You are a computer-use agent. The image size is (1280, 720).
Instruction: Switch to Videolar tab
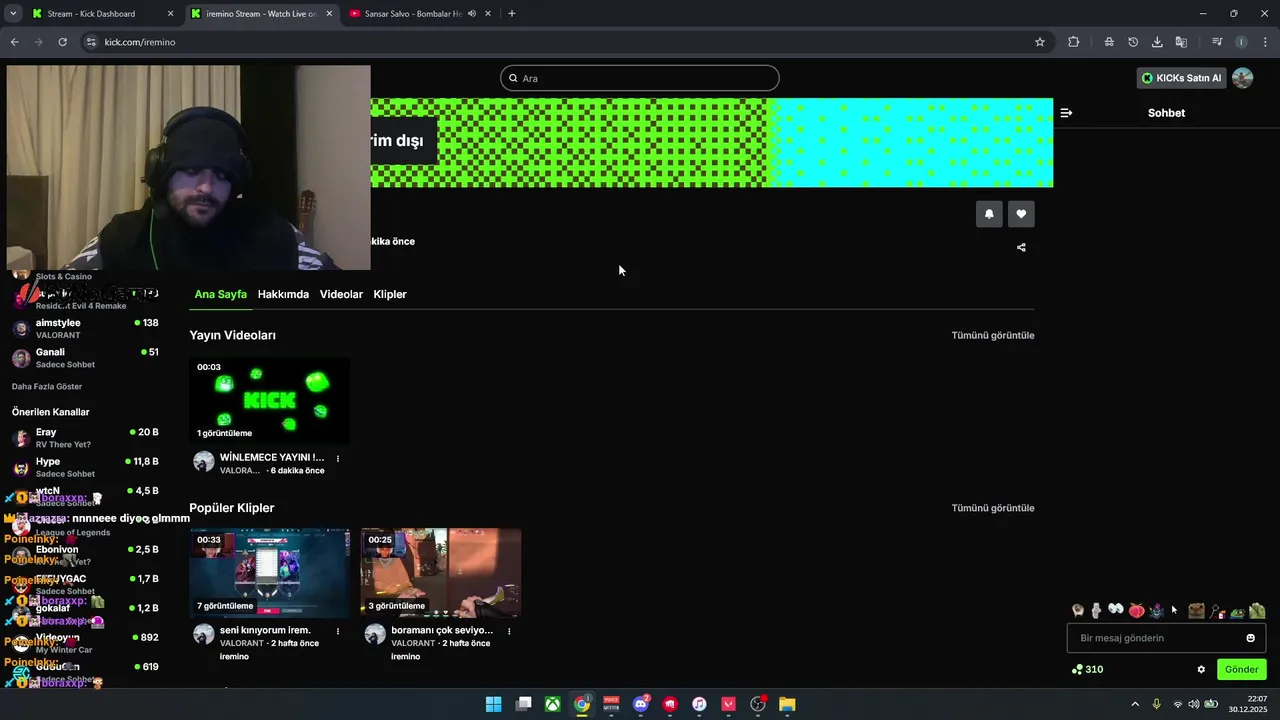tap(341, 294)
